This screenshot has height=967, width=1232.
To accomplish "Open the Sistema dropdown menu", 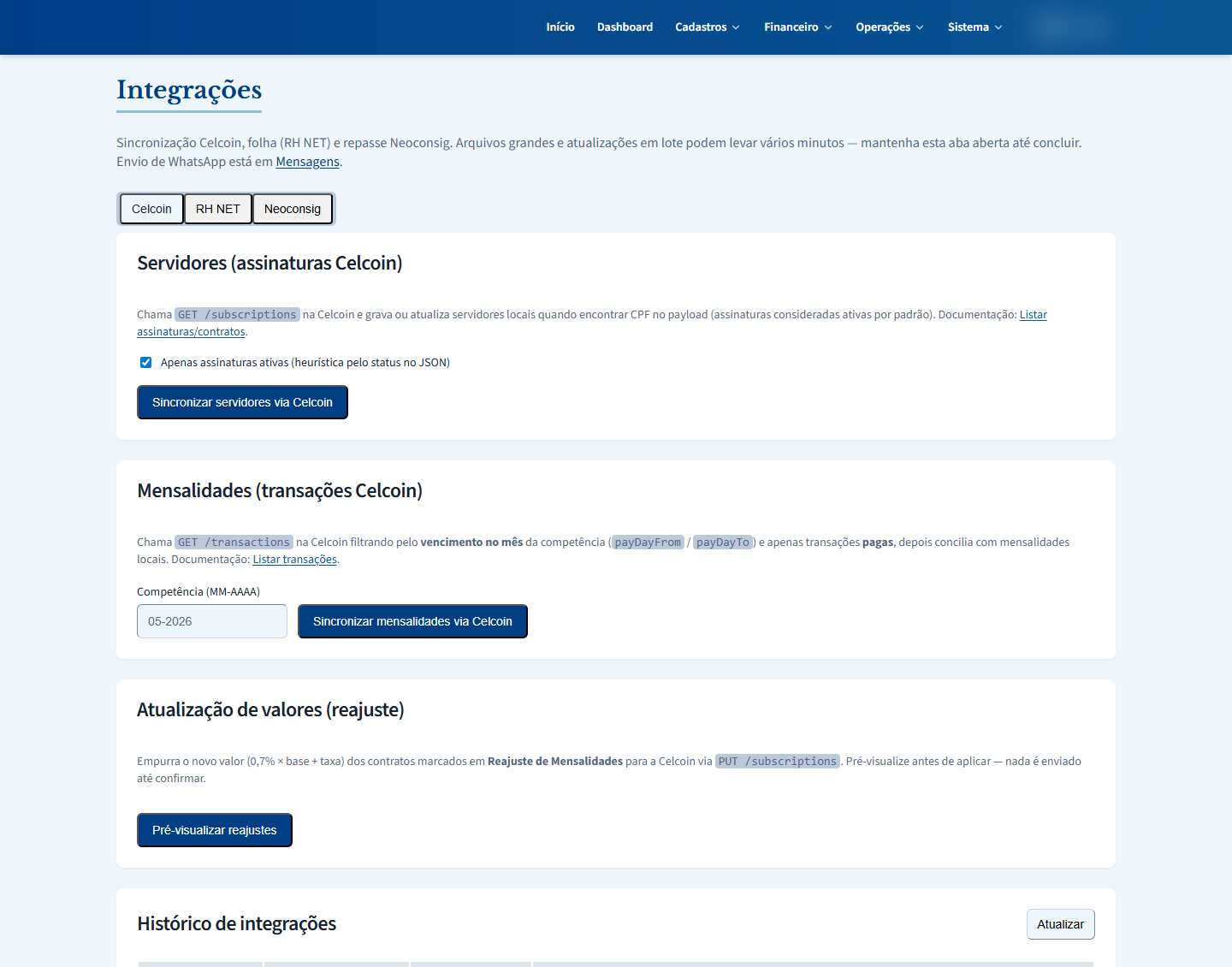I will pos(974,27).
